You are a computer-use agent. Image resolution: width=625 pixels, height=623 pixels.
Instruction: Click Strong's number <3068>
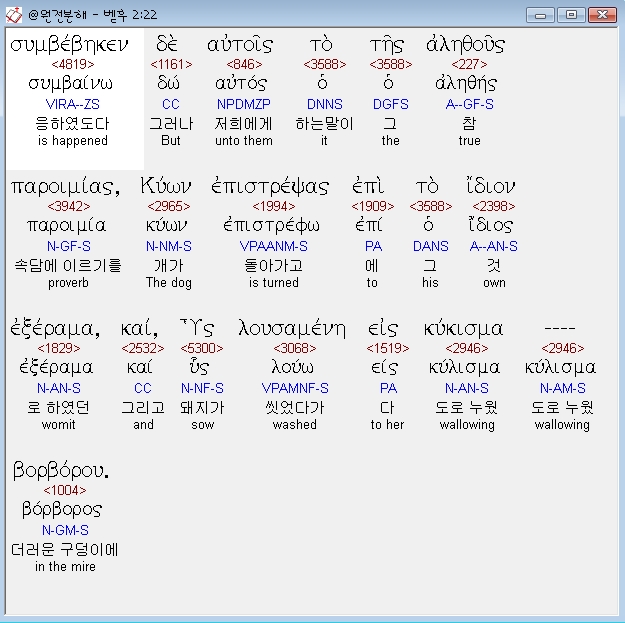(295, 348)
